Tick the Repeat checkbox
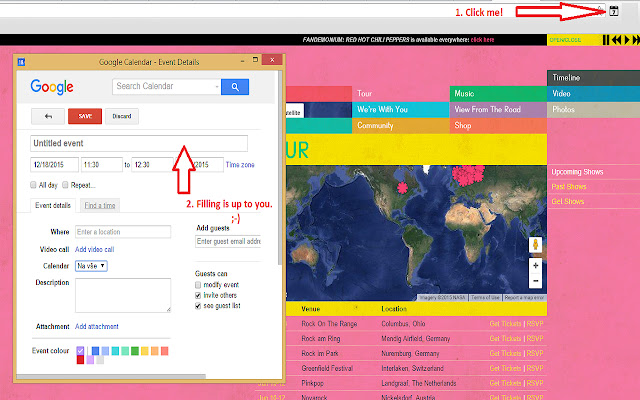640x400 pixels. (x=66, y=185)
